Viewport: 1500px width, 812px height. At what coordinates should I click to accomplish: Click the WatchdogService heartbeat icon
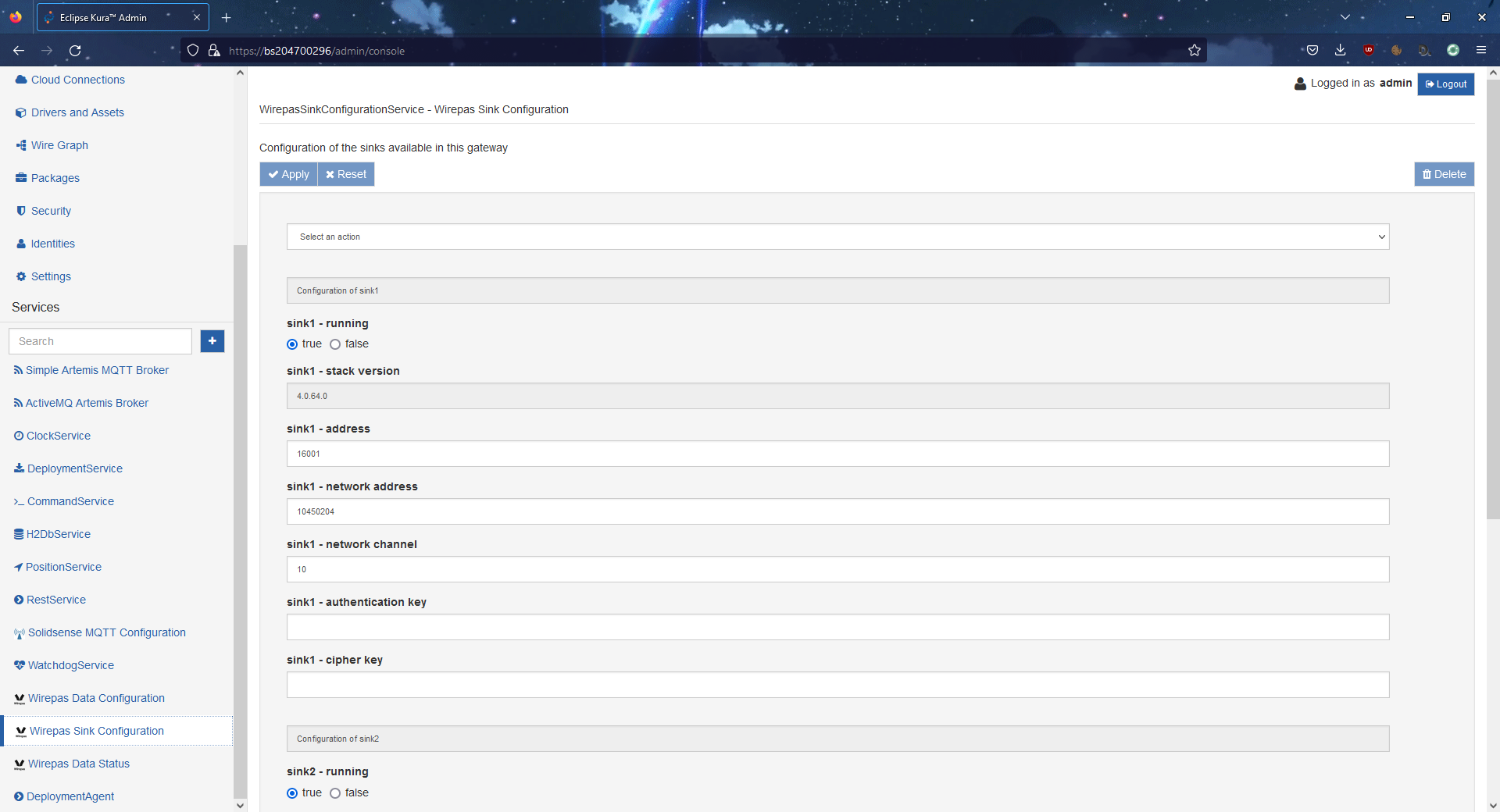click(20, 665)
